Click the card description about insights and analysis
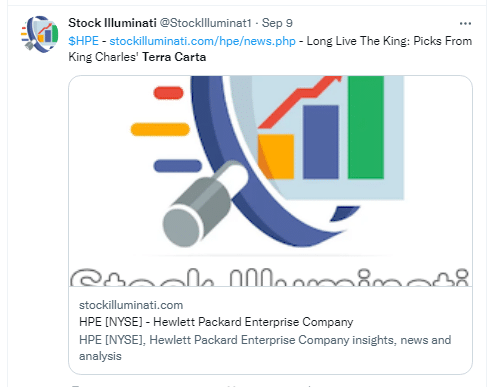 click(265, 348)
